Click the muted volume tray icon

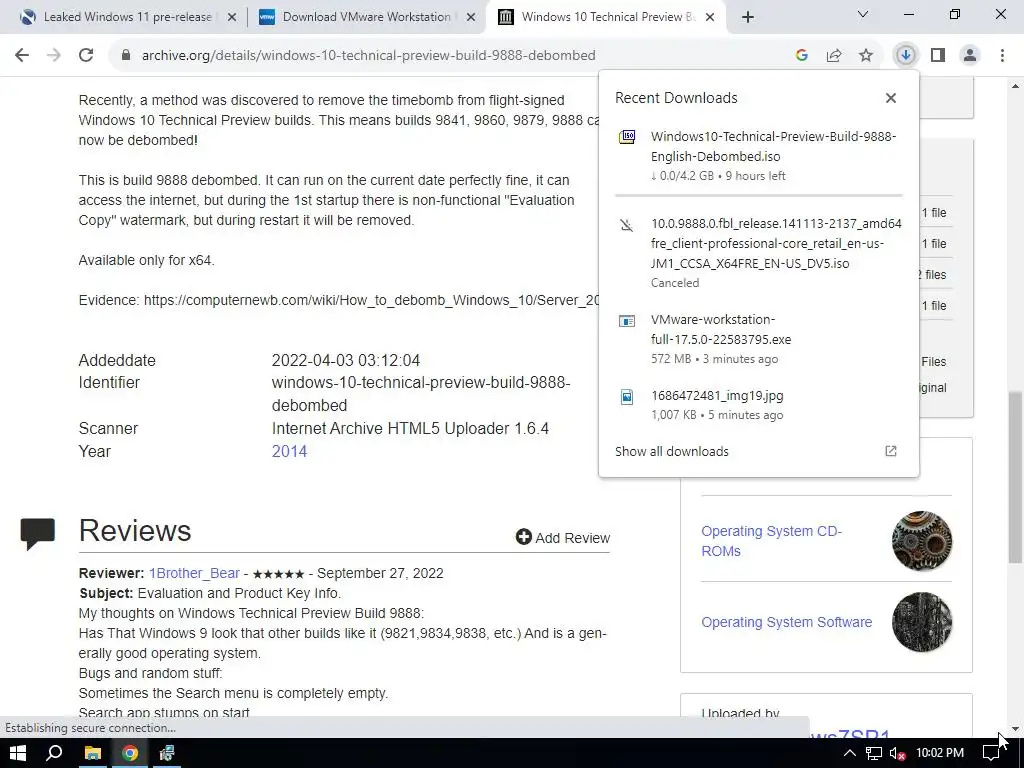point(897,754)
